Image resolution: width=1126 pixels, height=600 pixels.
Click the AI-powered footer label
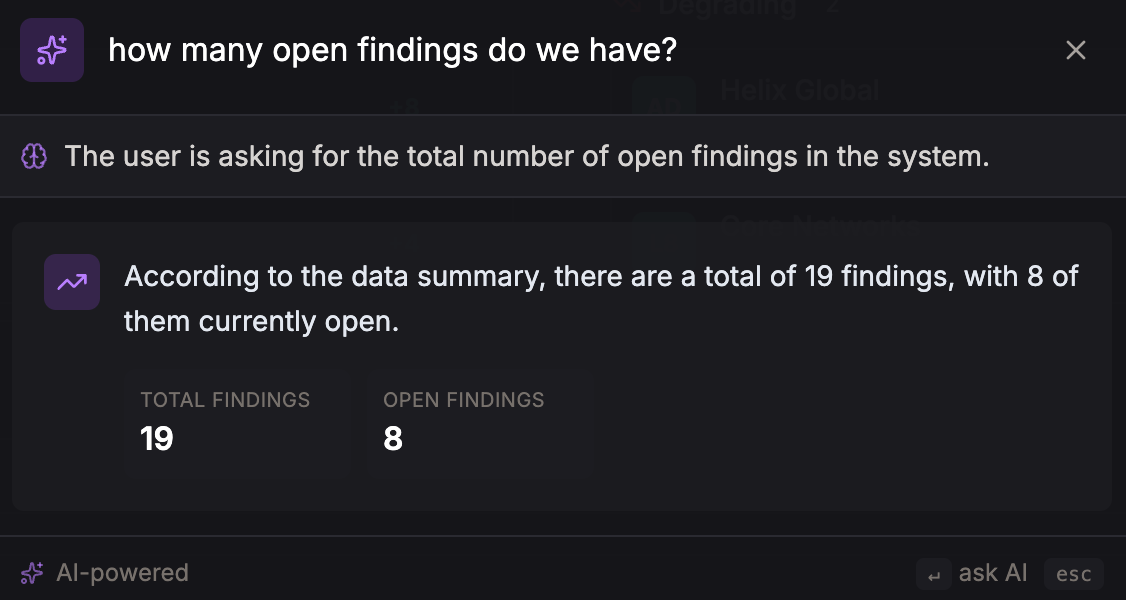click(122, 572)
